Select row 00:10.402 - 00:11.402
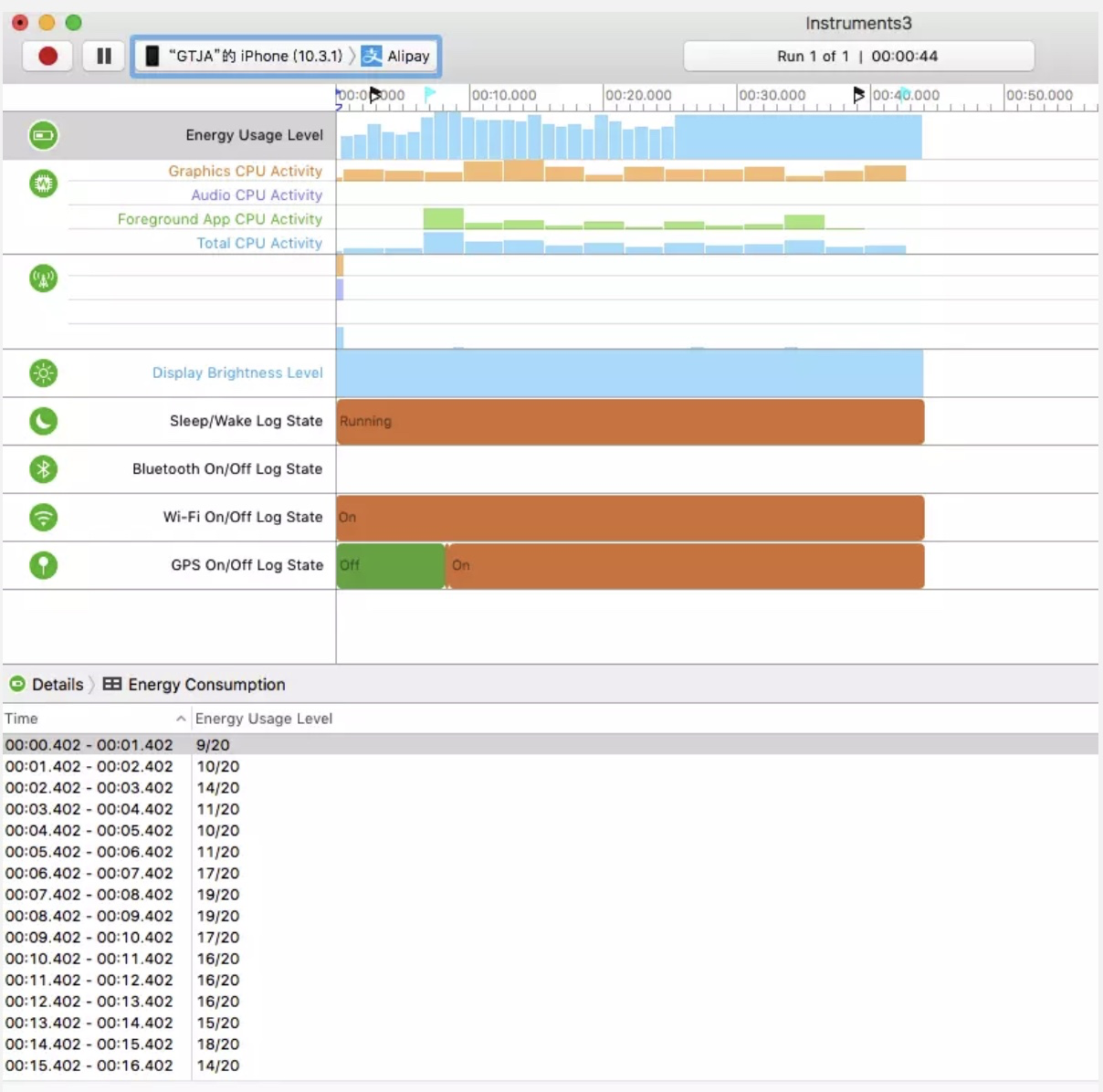 (551, 959)
